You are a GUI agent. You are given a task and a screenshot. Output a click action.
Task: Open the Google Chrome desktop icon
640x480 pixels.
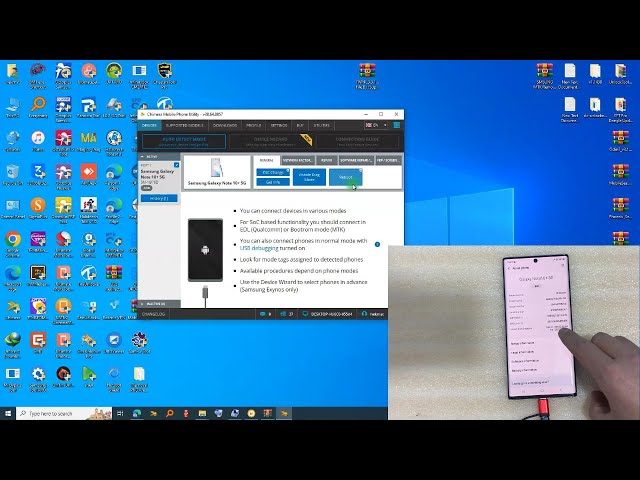pyautogui.click(x=13, y=244)
